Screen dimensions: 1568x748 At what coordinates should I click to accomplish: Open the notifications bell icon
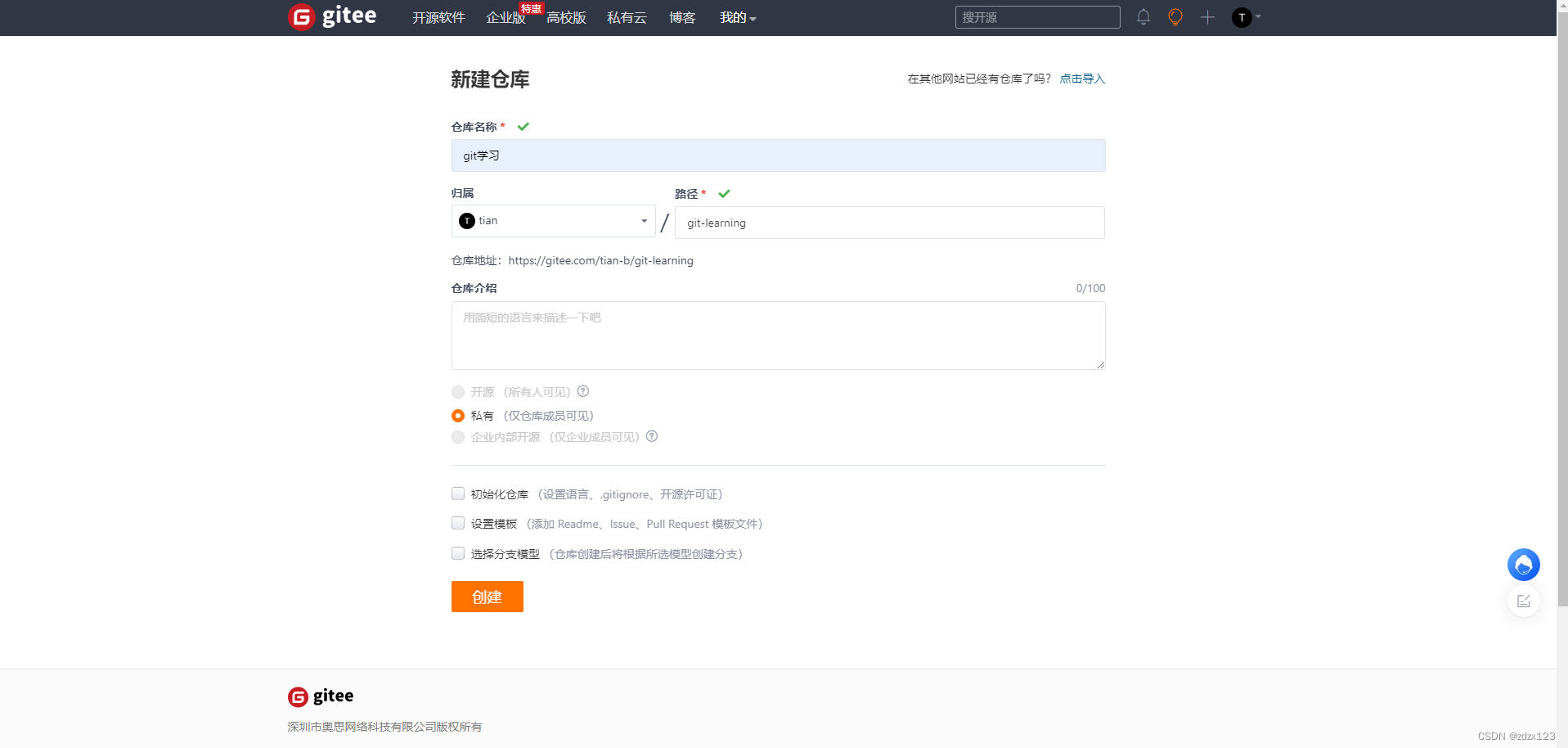pyautogui.click(x=1143, y=17)
